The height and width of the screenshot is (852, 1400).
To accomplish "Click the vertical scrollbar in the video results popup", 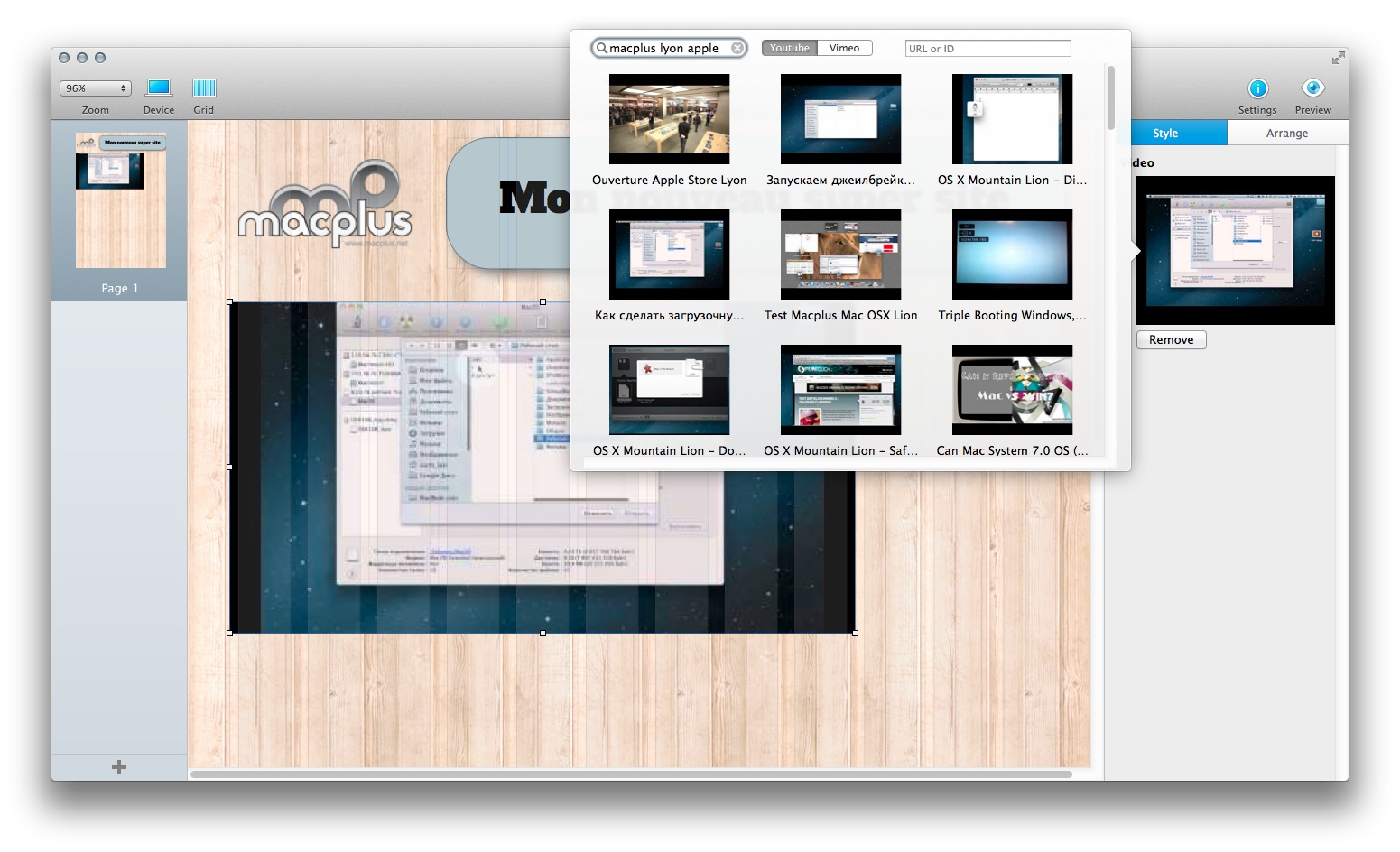I will coord(1111,97).
